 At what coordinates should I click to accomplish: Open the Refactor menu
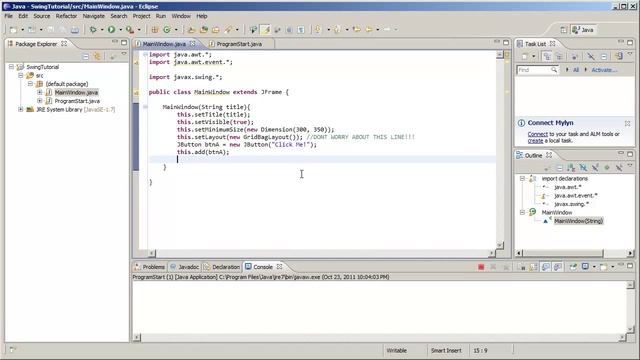pos(66,16)
